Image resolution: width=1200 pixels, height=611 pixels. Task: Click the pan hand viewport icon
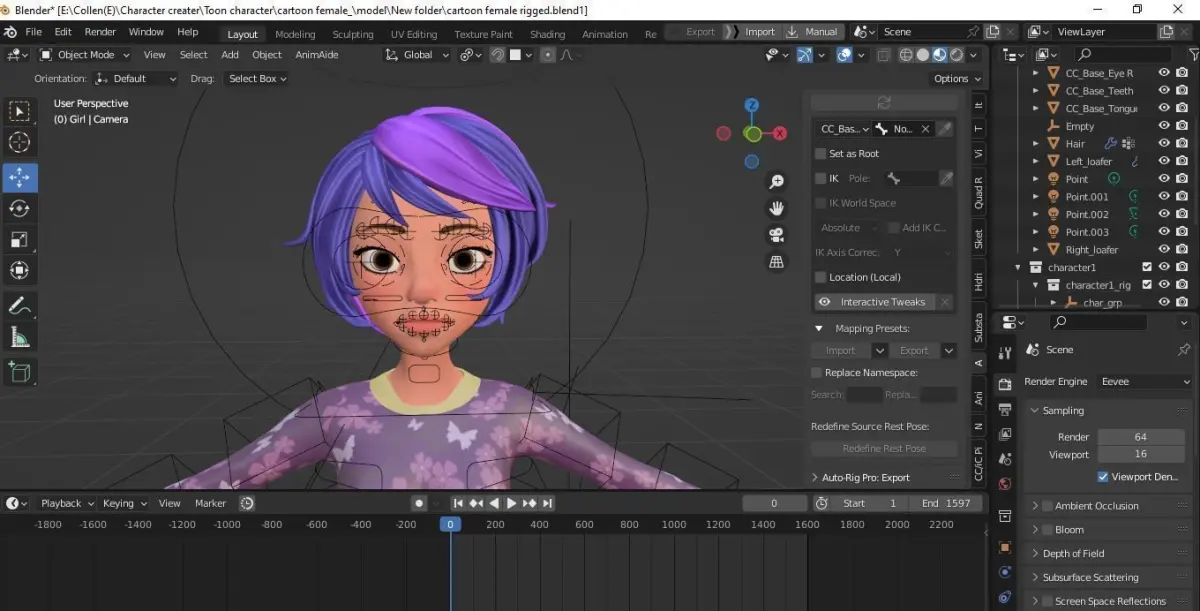pos(776,209)
